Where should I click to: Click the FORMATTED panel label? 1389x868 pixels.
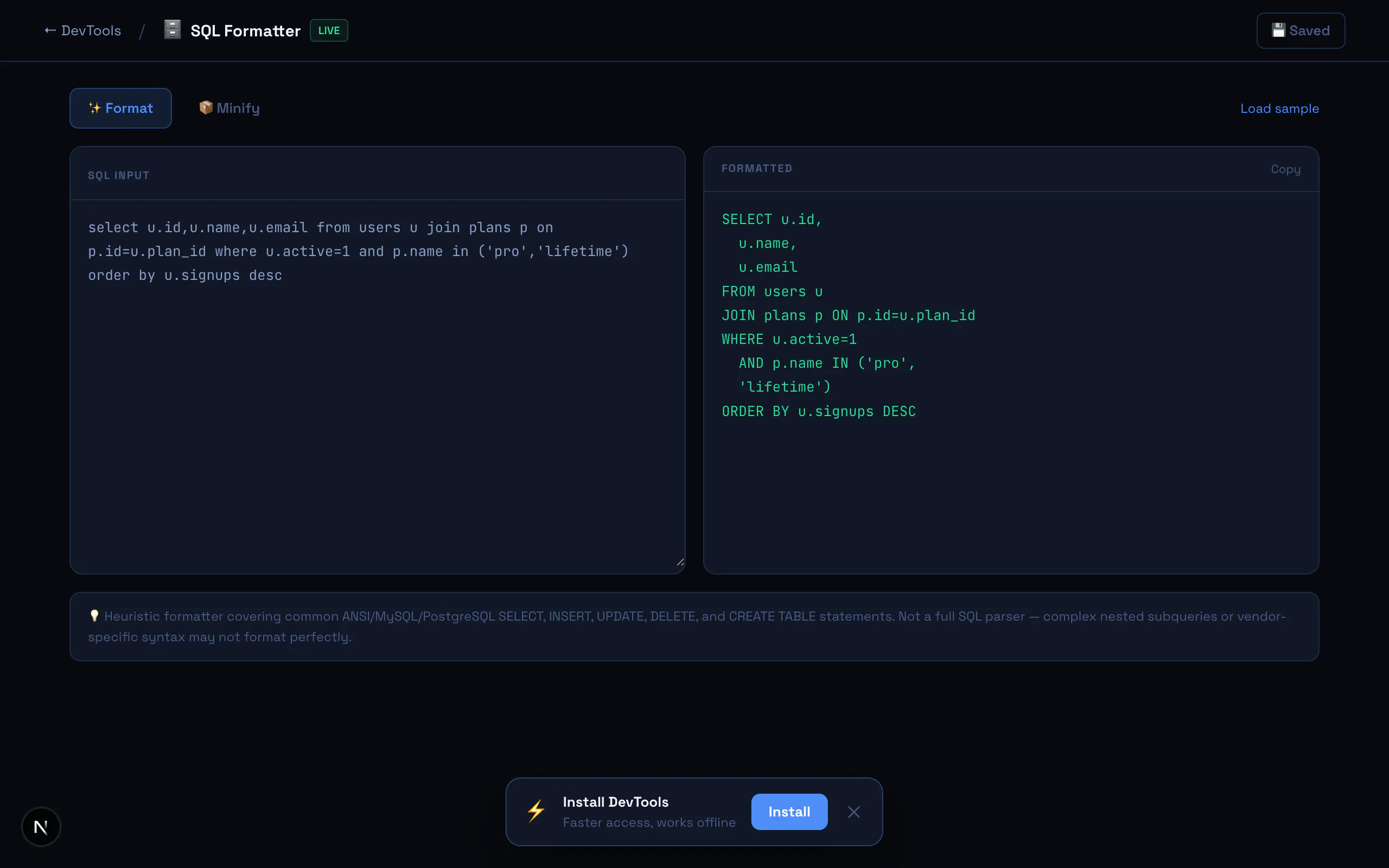point(756,168)
